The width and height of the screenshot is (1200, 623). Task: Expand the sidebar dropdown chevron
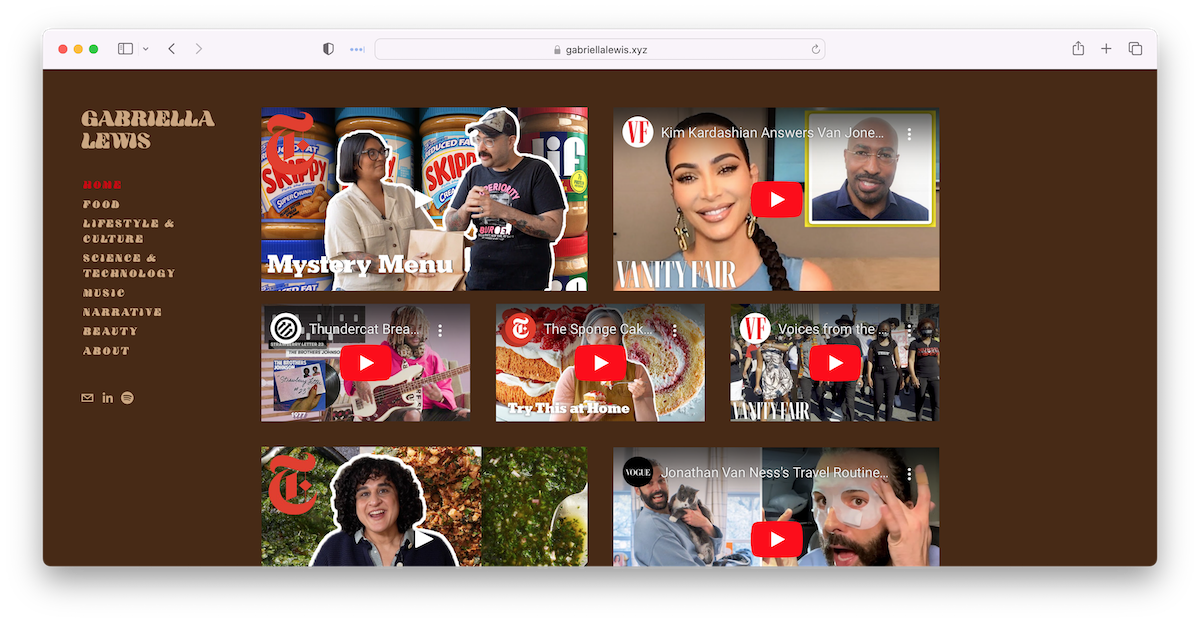pyautogui.click(x=146, y=49)
